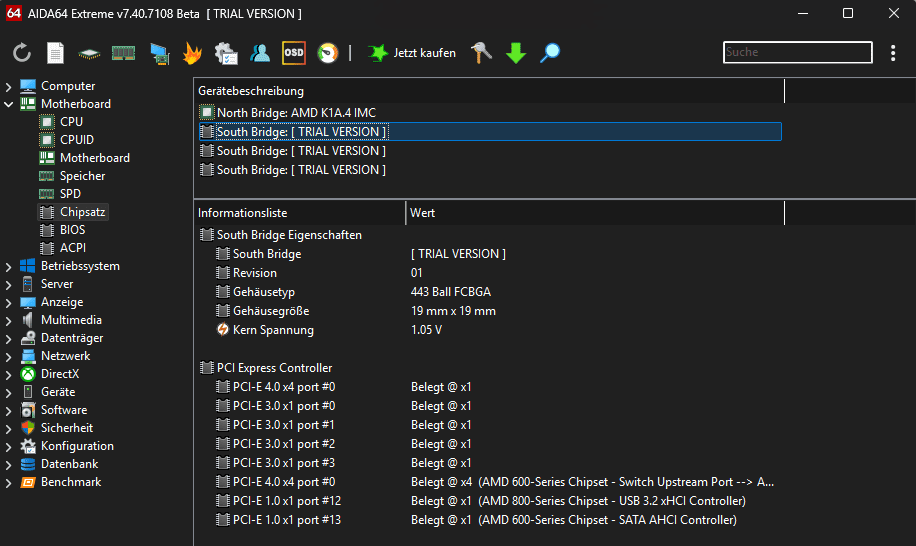
Task: Click the RAM module toolbar icon
Action: click(123, 53)
